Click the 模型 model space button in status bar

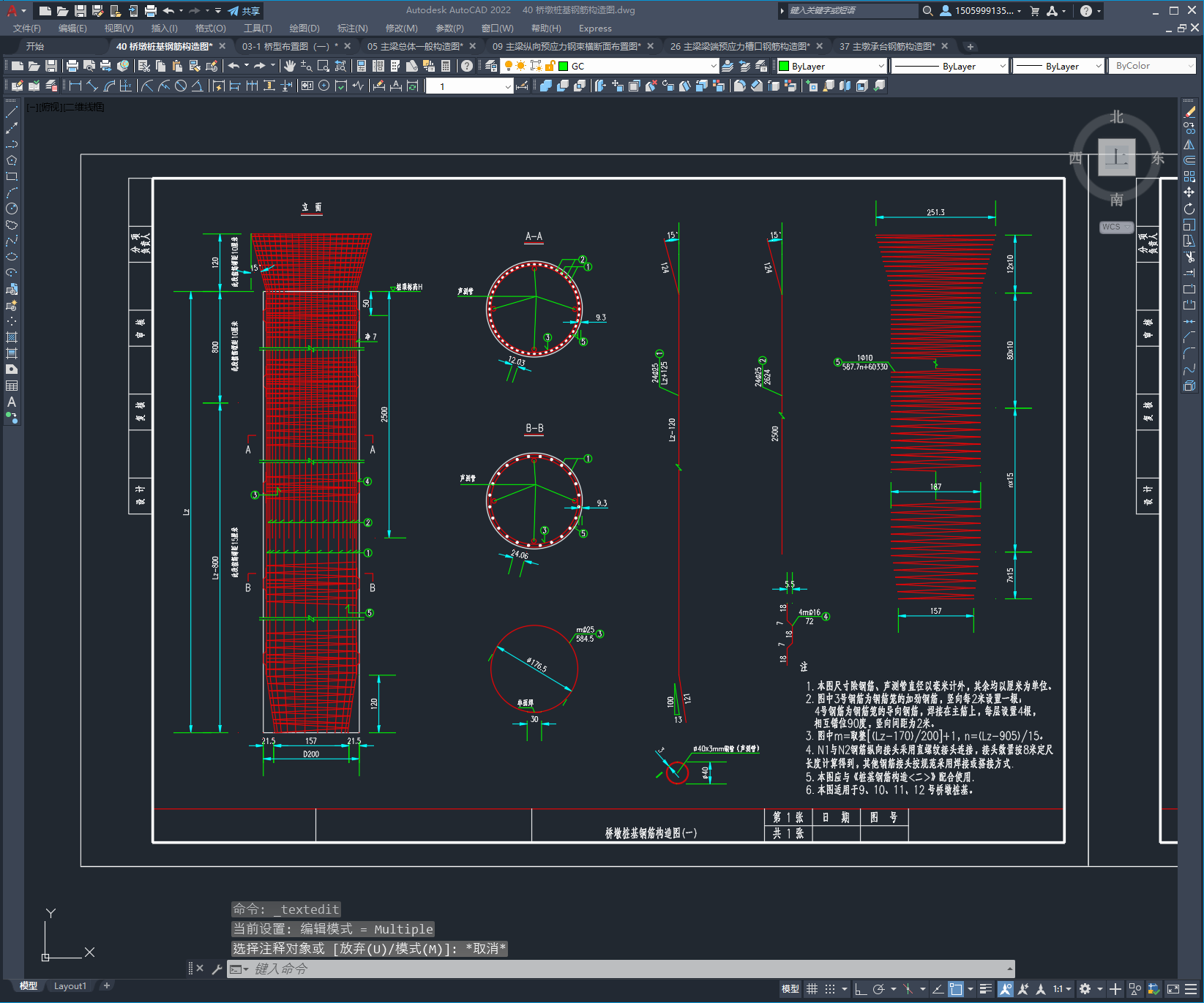[790, 989]
